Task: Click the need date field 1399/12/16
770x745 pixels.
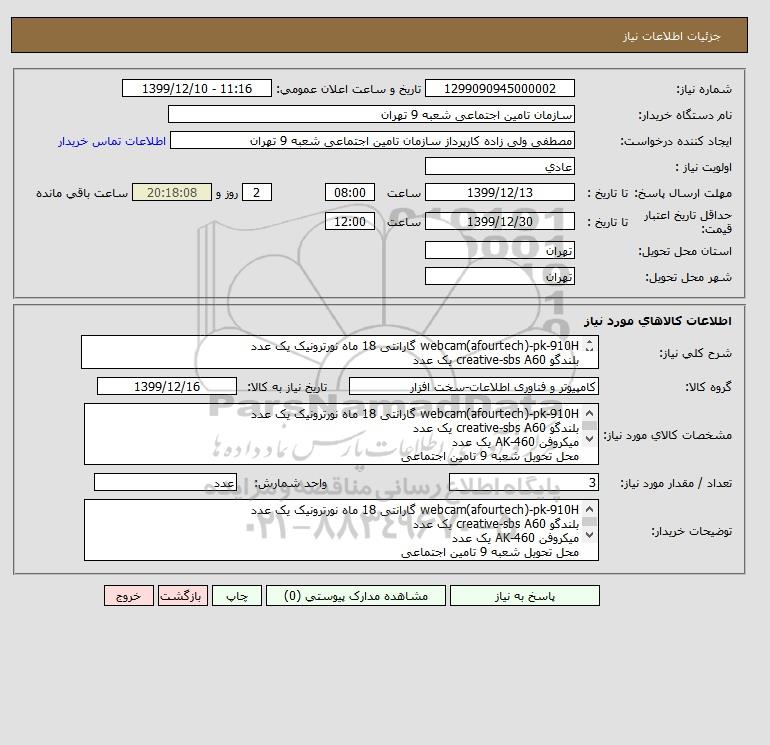Action: coord(167,386)
